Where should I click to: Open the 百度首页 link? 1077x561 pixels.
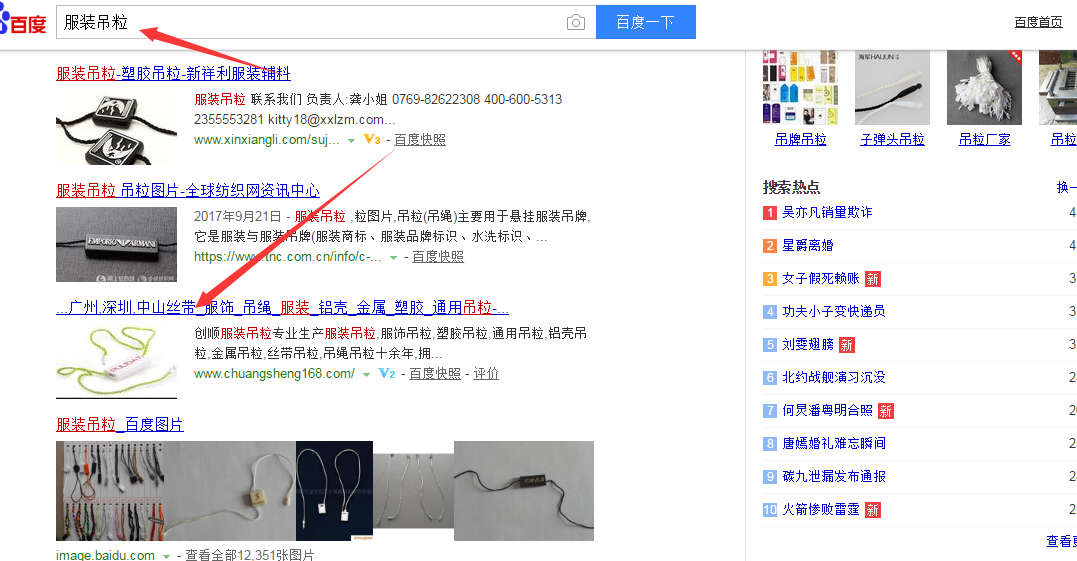coord(1038,22)
